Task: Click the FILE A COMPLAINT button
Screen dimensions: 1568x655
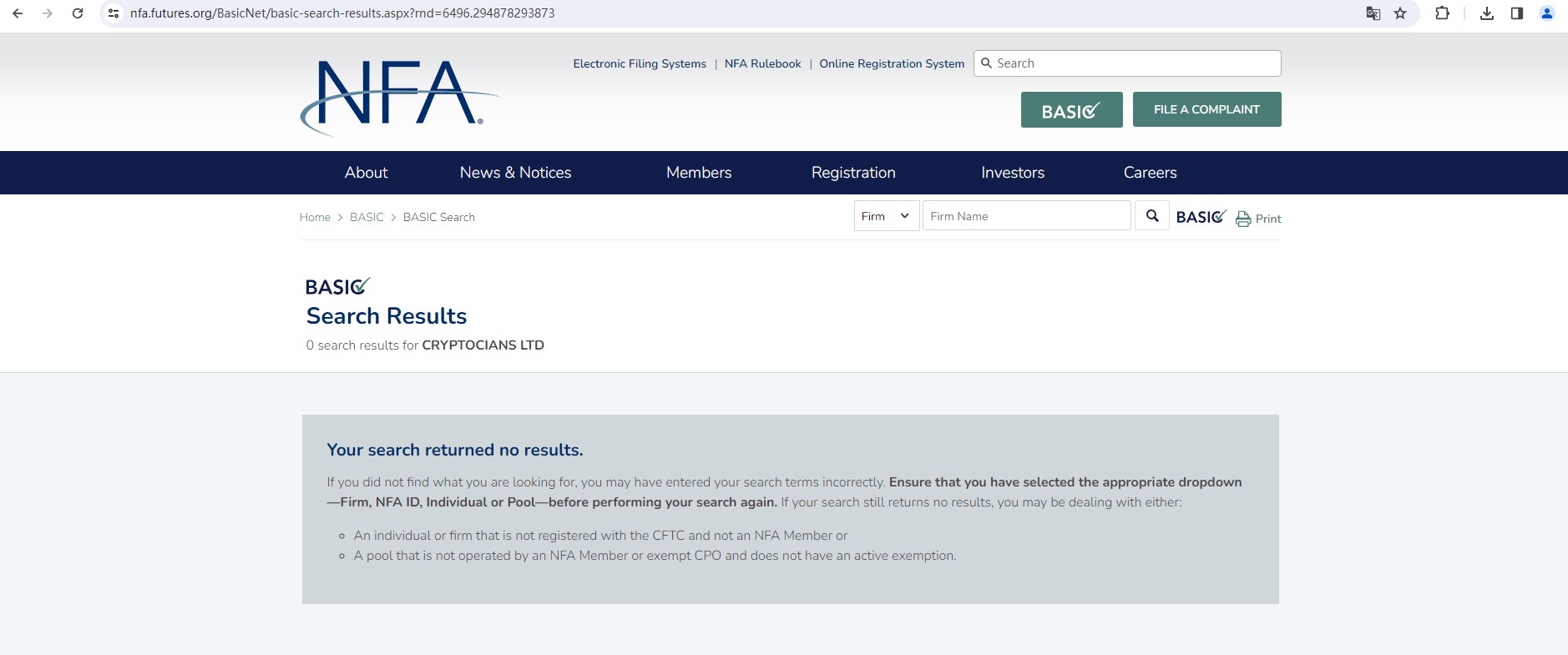Action: click(1207, 109)
